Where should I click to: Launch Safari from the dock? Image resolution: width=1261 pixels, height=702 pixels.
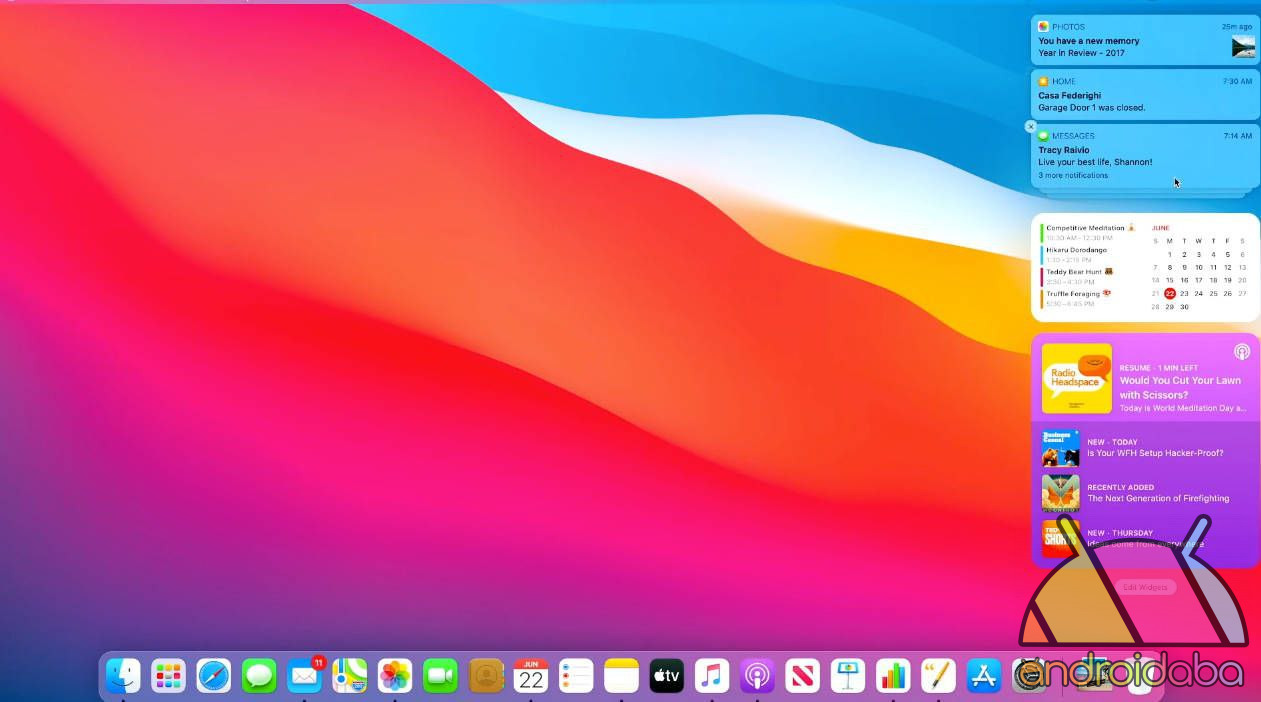pos(214,676)
